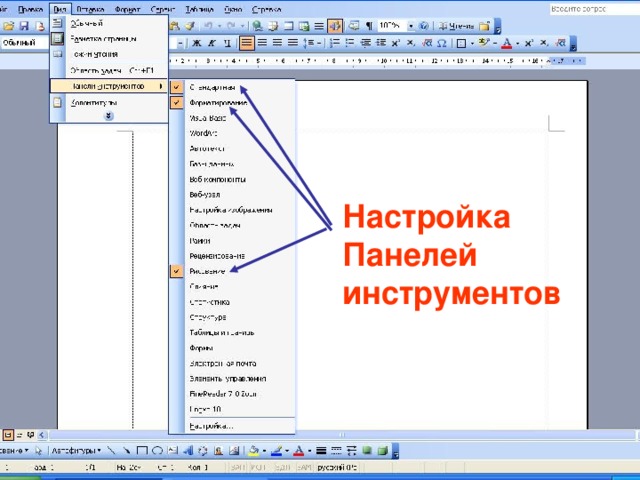Image resolution: width=640 pixels, height=480 pixels.
Task: Click the Save diskette icon
Action: [x=24, y=26]
